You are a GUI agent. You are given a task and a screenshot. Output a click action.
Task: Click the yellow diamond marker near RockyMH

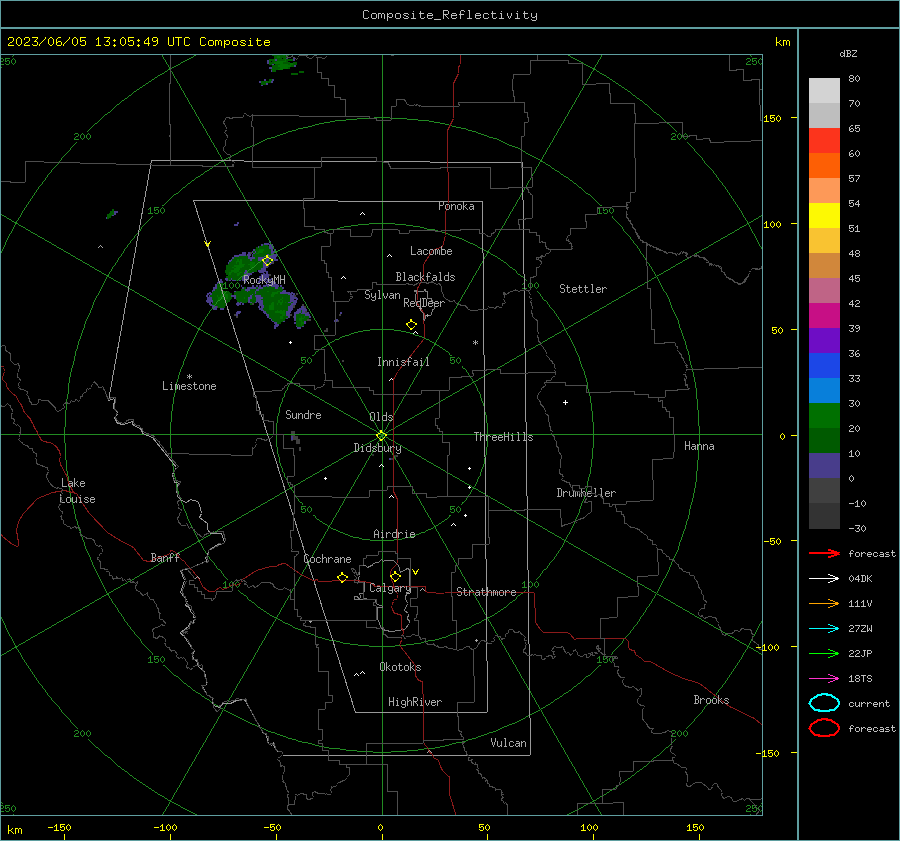[x=267, y=261]
